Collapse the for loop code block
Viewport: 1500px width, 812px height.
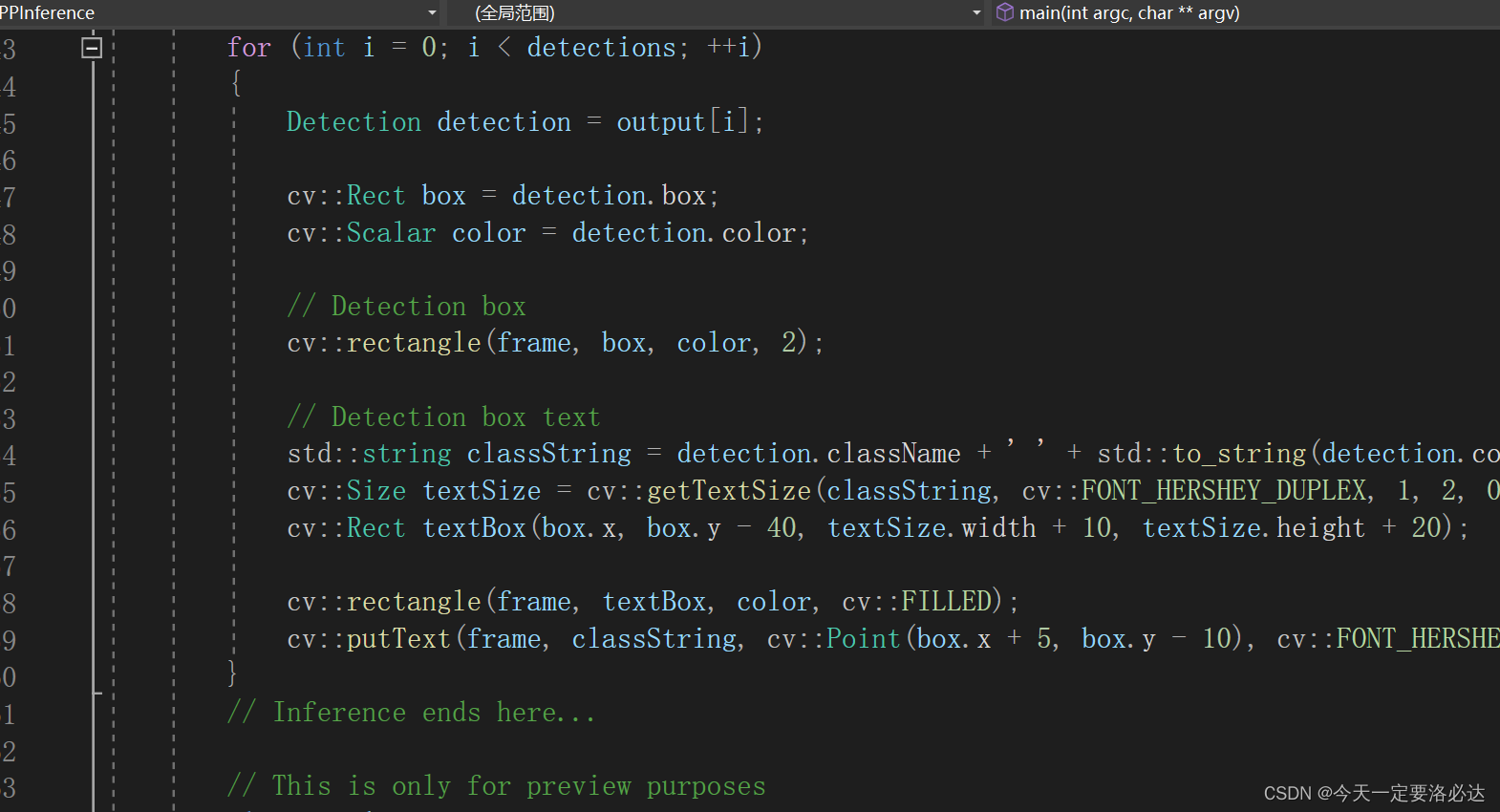[92, 47]
